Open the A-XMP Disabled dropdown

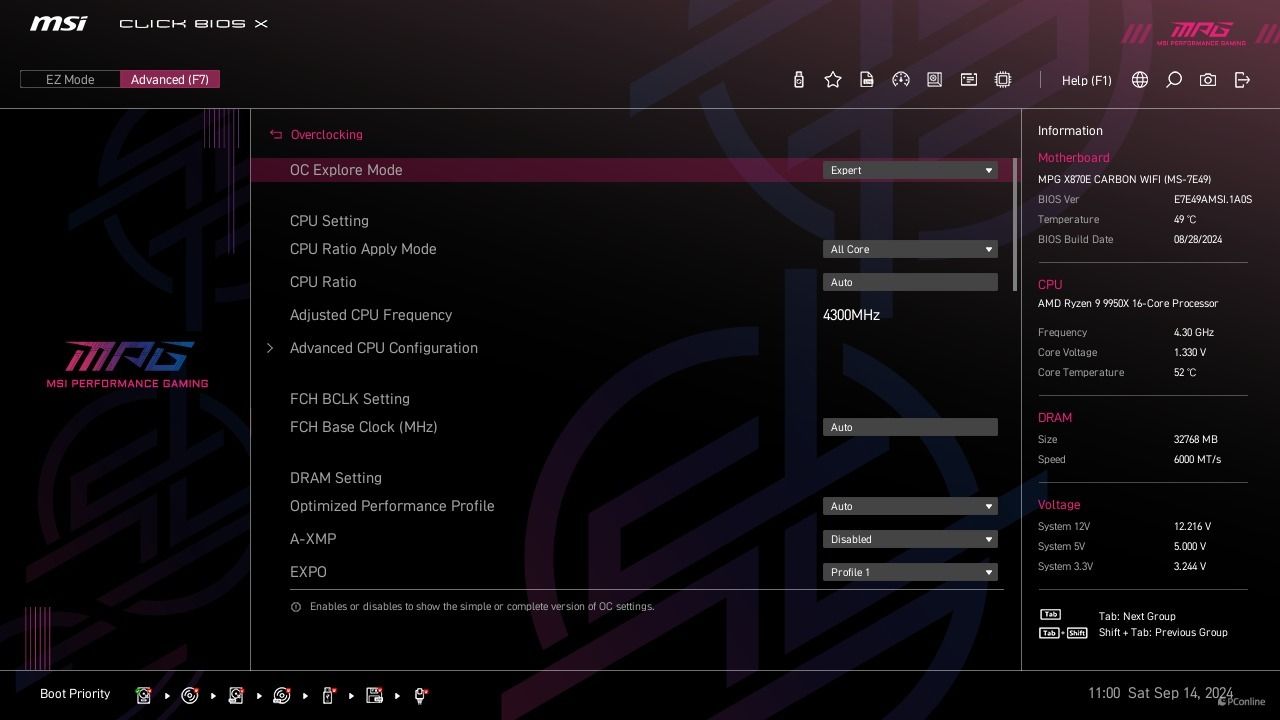(910, 539)
